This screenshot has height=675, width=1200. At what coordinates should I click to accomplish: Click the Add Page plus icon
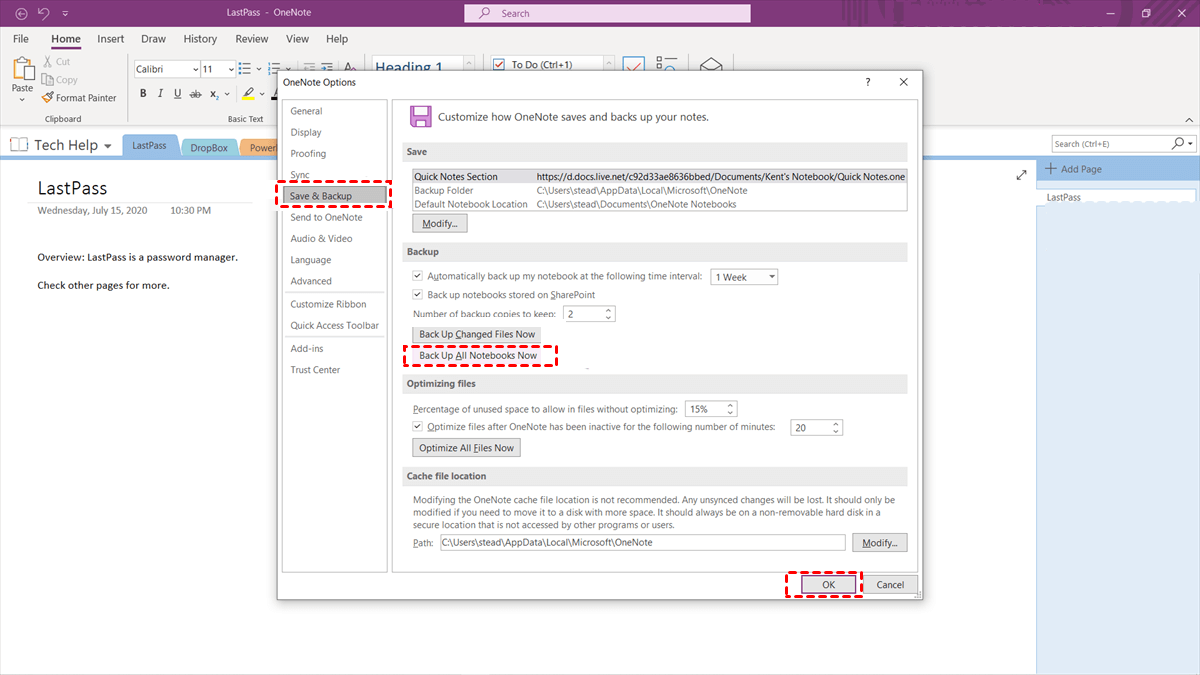pyautogui.click(x=1051, y=169)
